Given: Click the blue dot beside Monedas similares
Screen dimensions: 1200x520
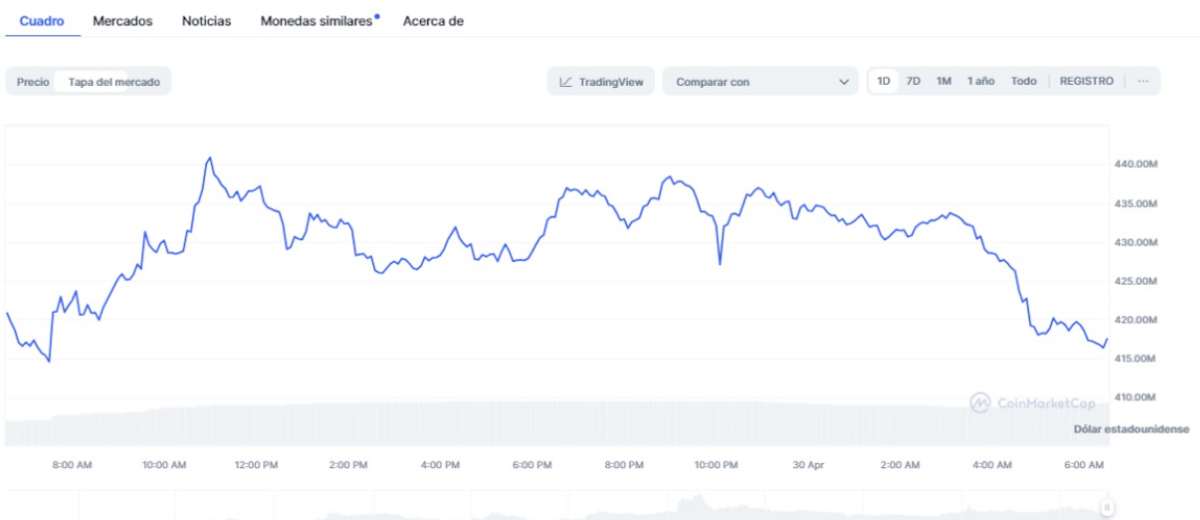Looking at the screenshot, I should [x=377, y=16].
